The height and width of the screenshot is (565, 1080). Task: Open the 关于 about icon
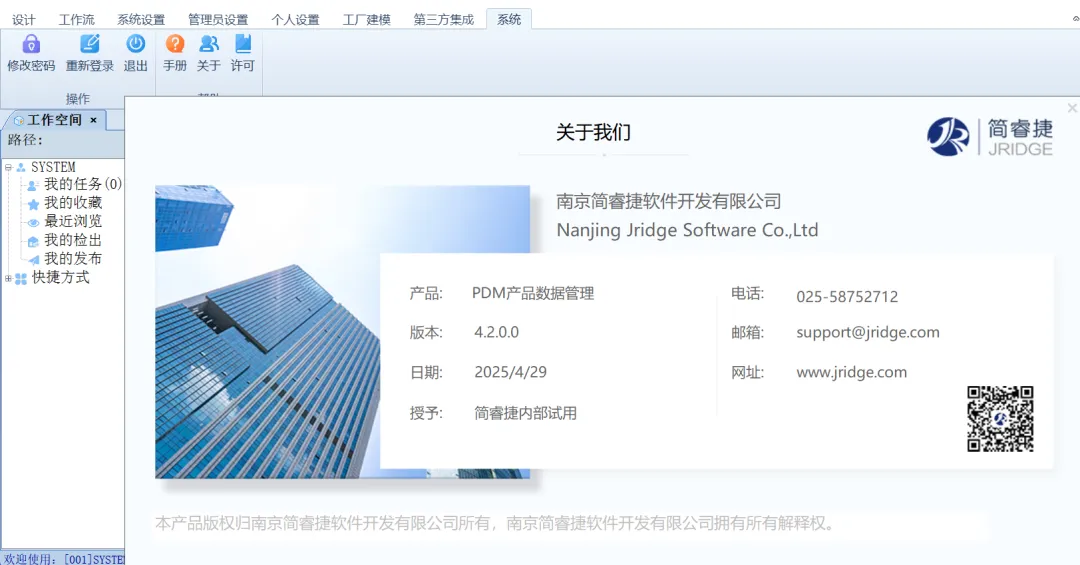[209, 44]
